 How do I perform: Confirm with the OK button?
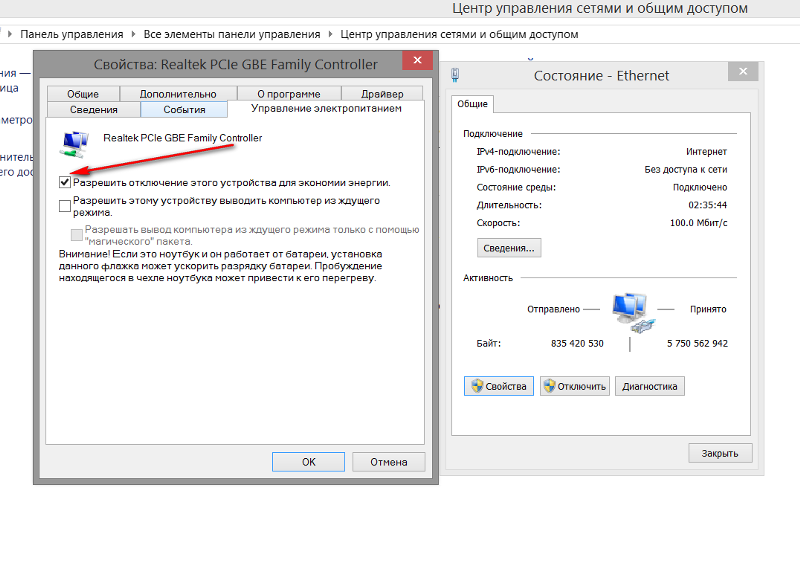click(x=308, y=462)
